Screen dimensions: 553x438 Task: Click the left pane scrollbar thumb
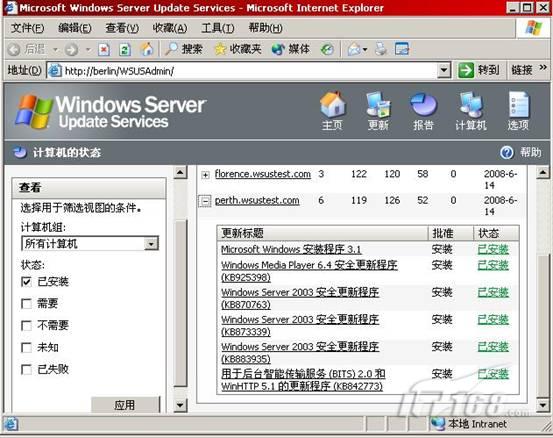click(x=181, y=303)
